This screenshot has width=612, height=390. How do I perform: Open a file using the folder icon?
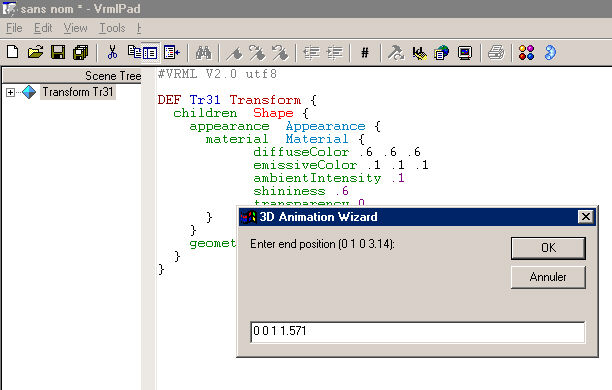point(36,52)
